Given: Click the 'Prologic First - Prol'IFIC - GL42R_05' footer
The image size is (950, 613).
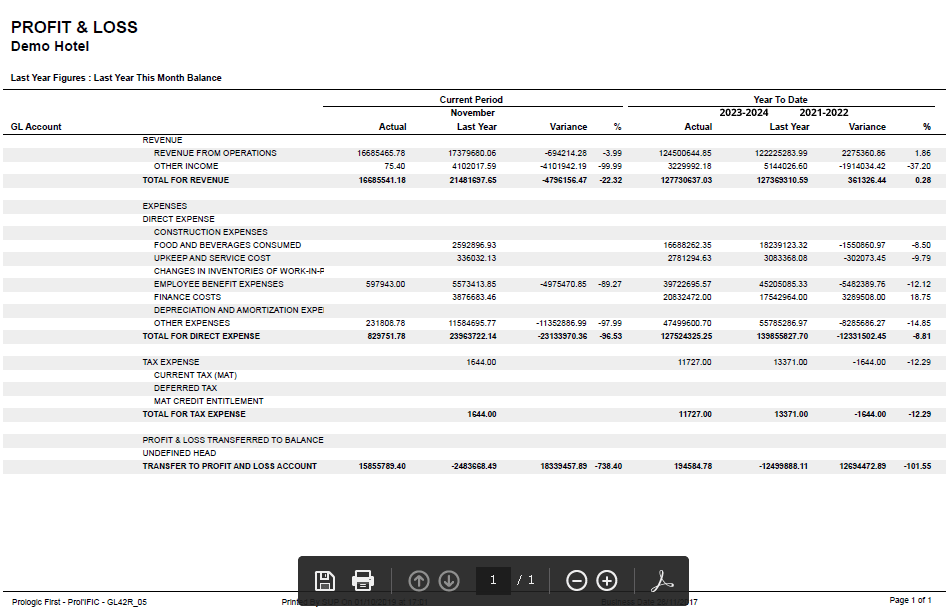Looking at the screenshot, I should [79, 601].
